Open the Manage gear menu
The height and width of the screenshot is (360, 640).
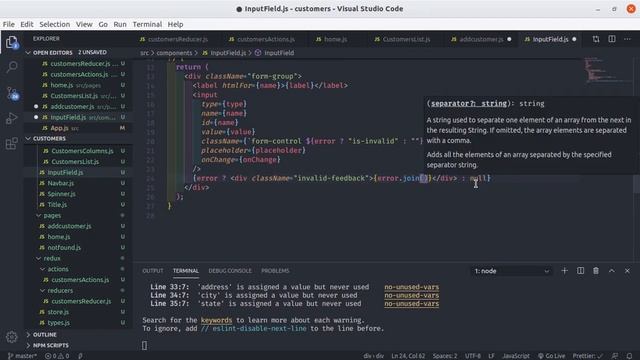click(11, 337)
